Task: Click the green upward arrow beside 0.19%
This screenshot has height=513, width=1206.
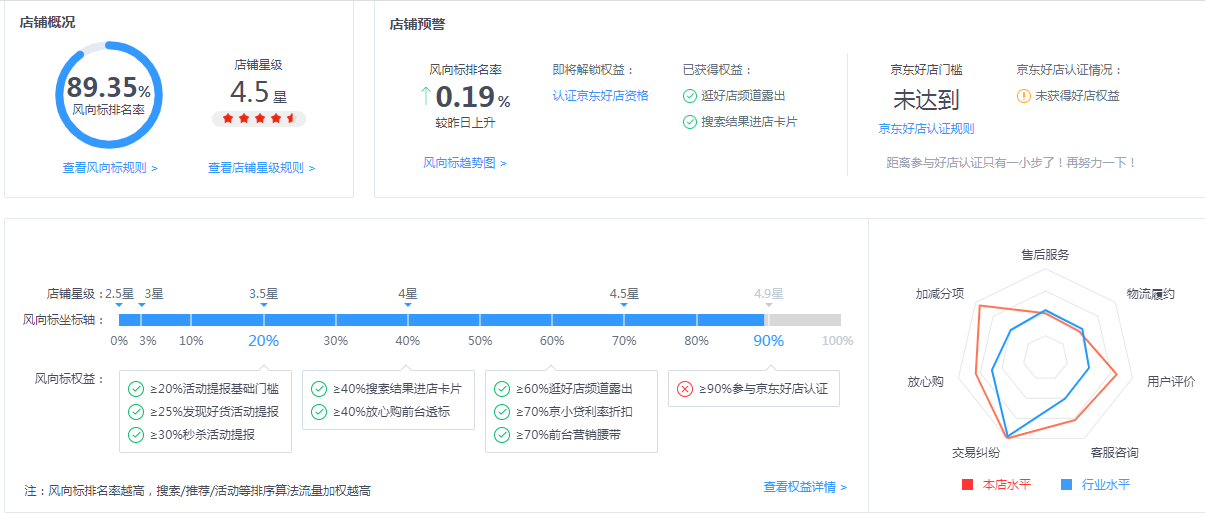Action: [x=425, y=97]
